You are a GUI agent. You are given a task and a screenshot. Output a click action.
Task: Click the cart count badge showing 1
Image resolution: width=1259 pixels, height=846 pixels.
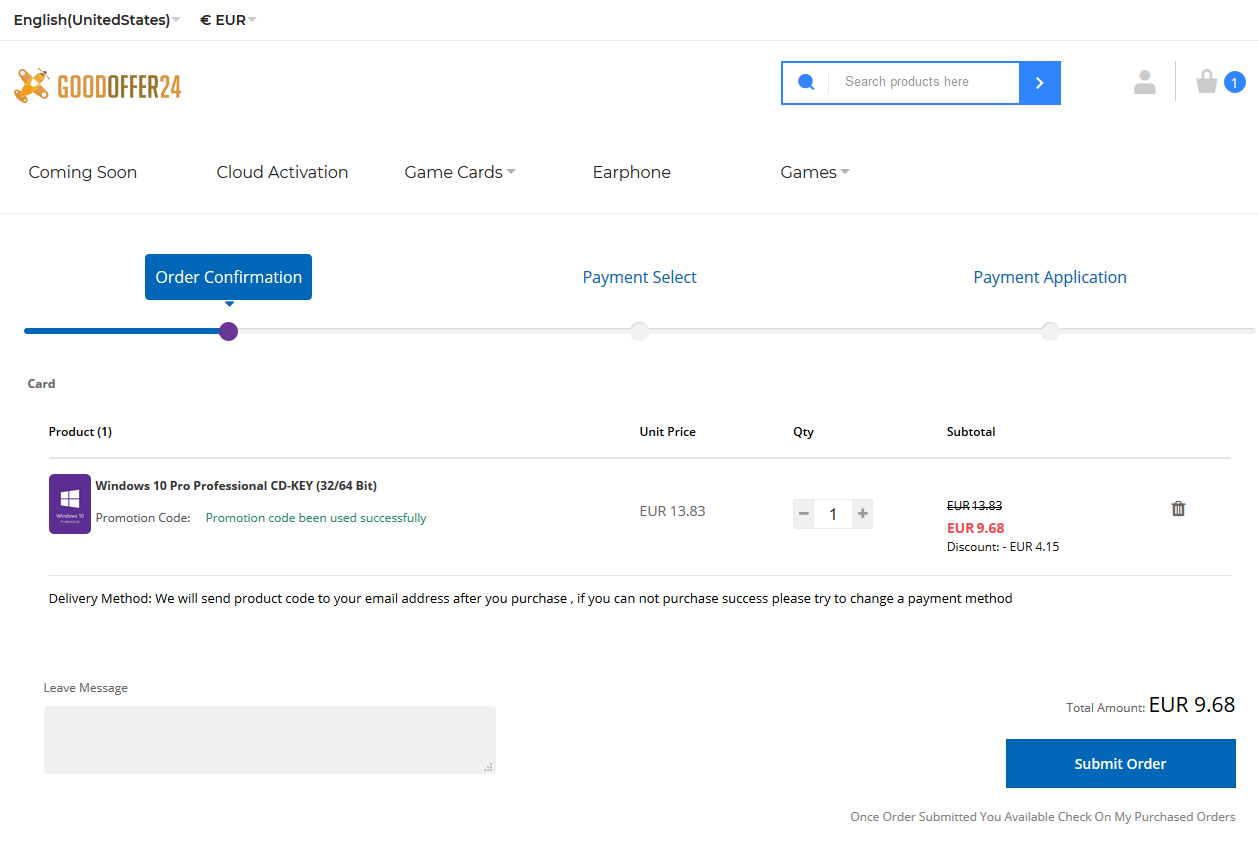click(x=1235, y=82)
